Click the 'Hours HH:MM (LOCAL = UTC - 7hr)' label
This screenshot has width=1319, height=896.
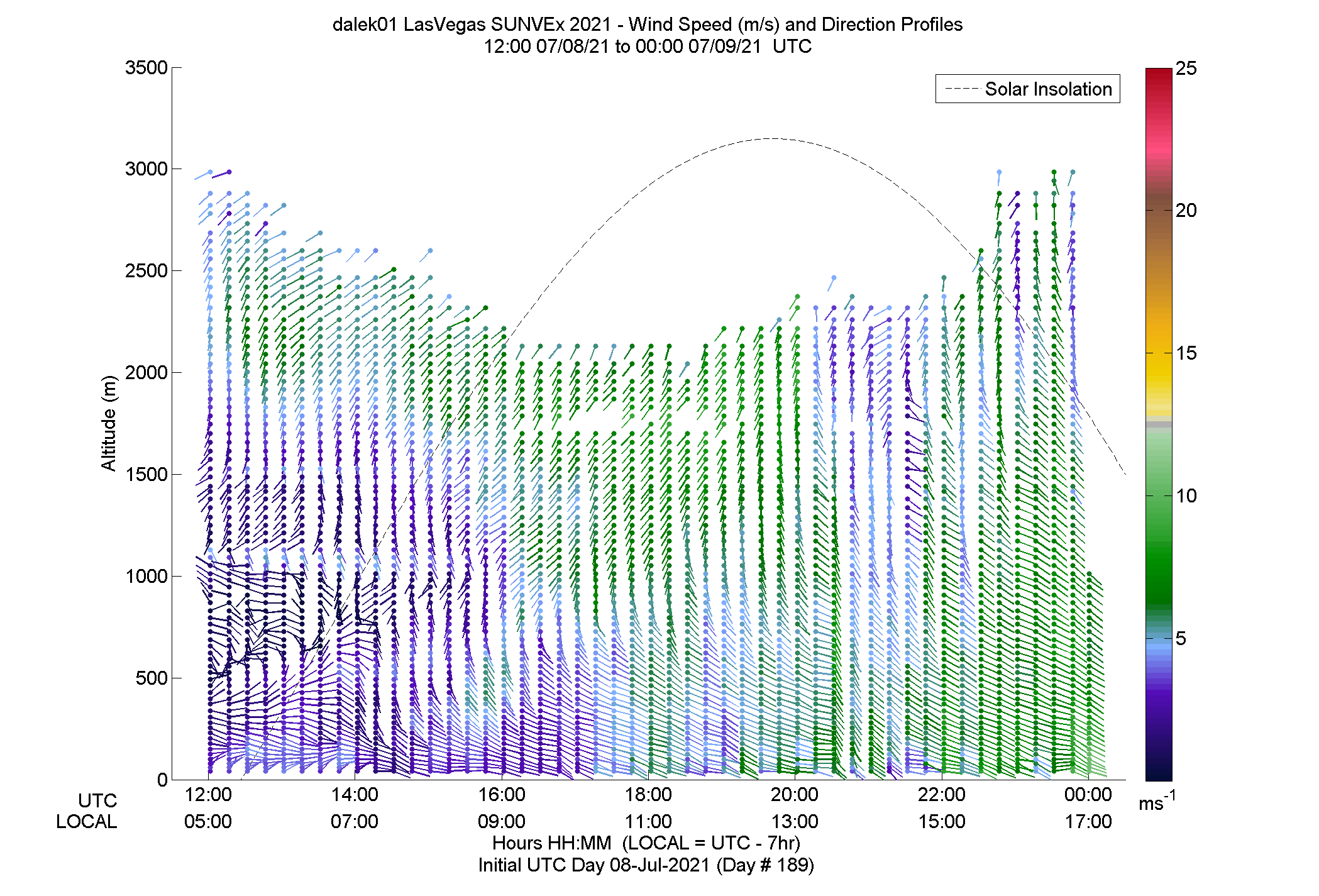pyautogui.click(x=646, y=843)
